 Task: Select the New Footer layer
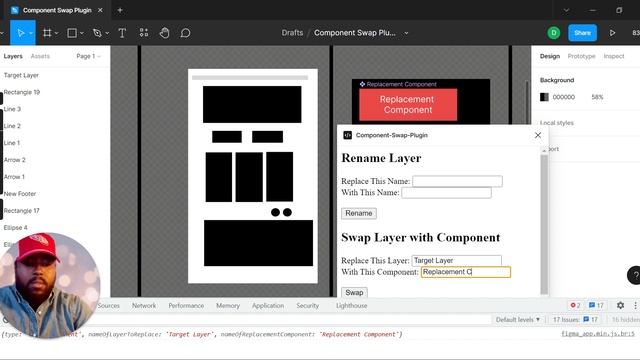(x=20, y=194)
